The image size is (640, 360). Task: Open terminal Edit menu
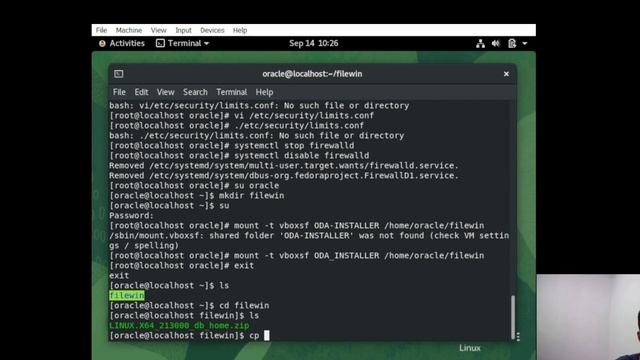point(141,92)
